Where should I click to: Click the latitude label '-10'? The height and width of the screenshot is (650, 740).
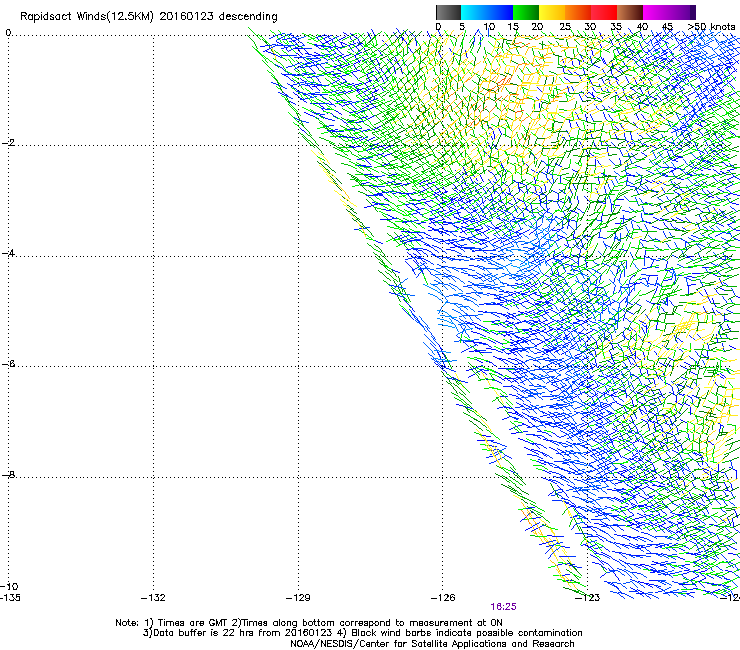9,586
